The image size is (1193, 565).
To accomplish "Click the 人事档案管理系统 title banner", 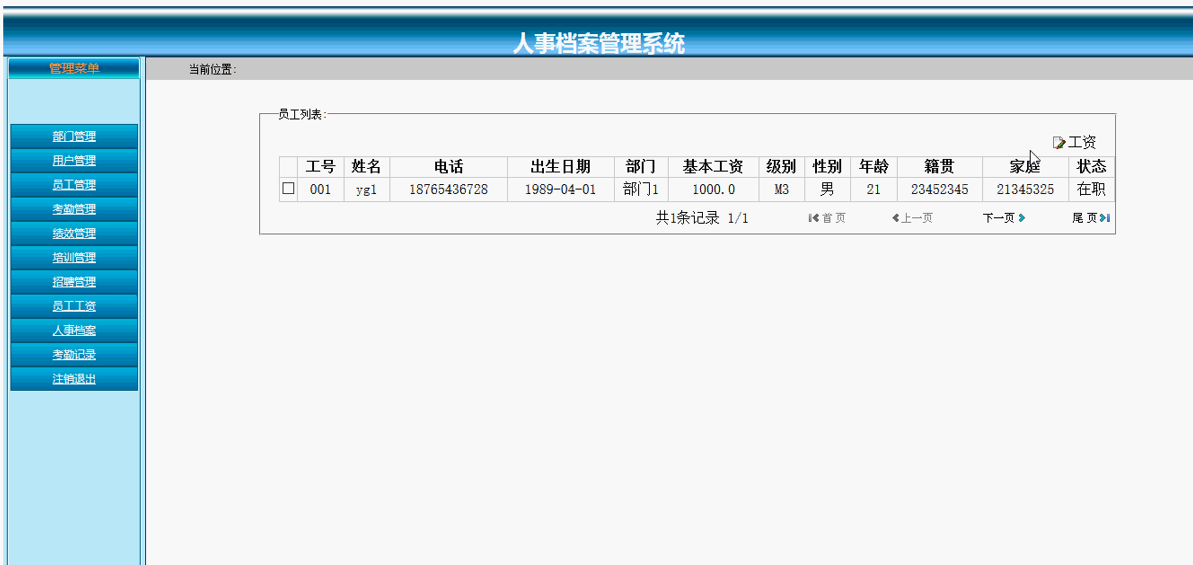I will click(599, 43).
